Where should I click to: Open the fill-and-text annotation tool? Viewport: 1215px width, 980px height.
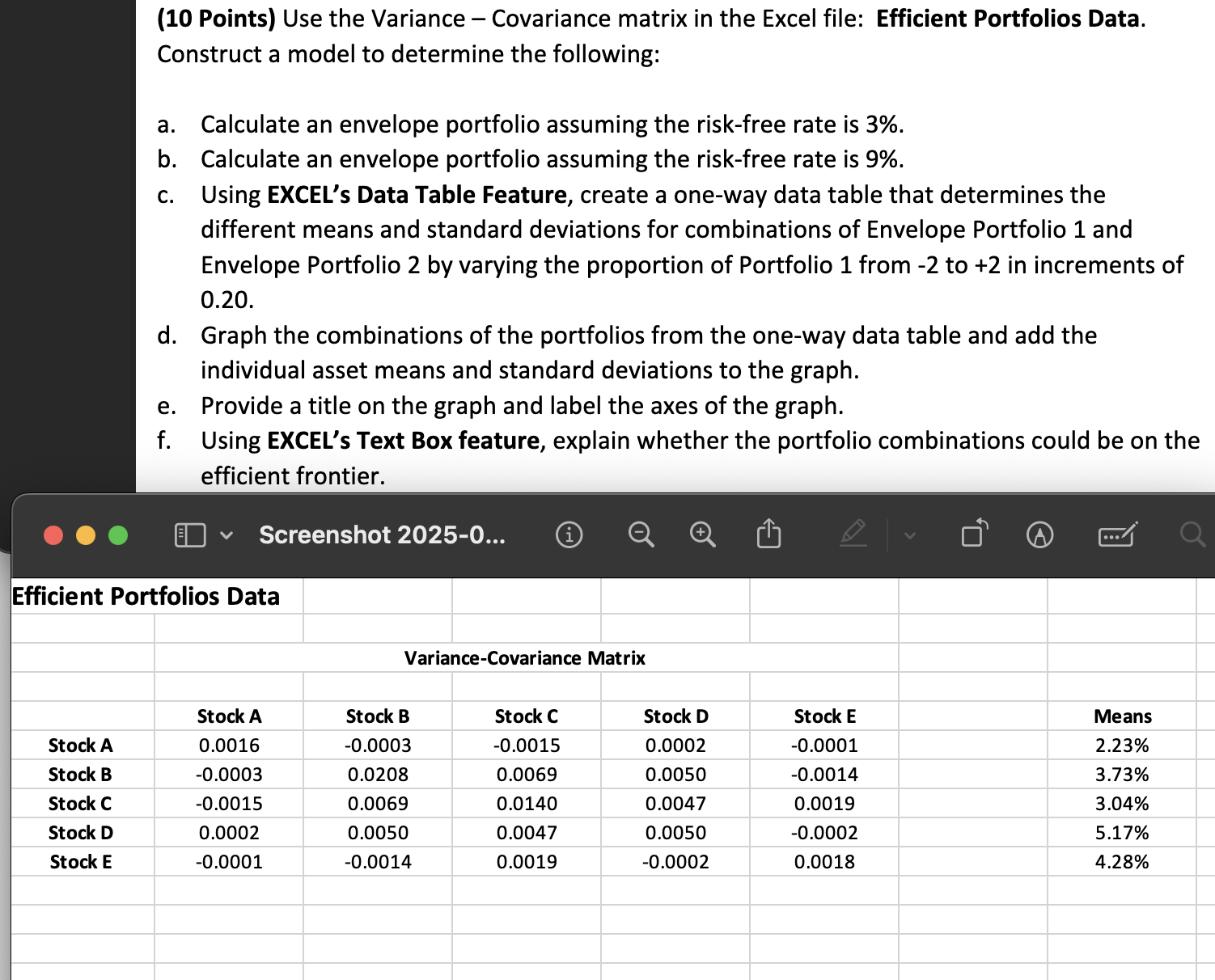click(1116, 534)
